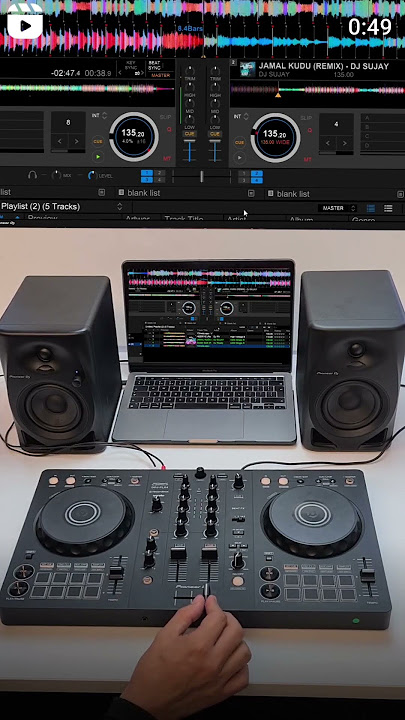This screenshot has height=720, width=405.
Task: Double the deck 2 loop size arrow
Action: coord(345,143)
